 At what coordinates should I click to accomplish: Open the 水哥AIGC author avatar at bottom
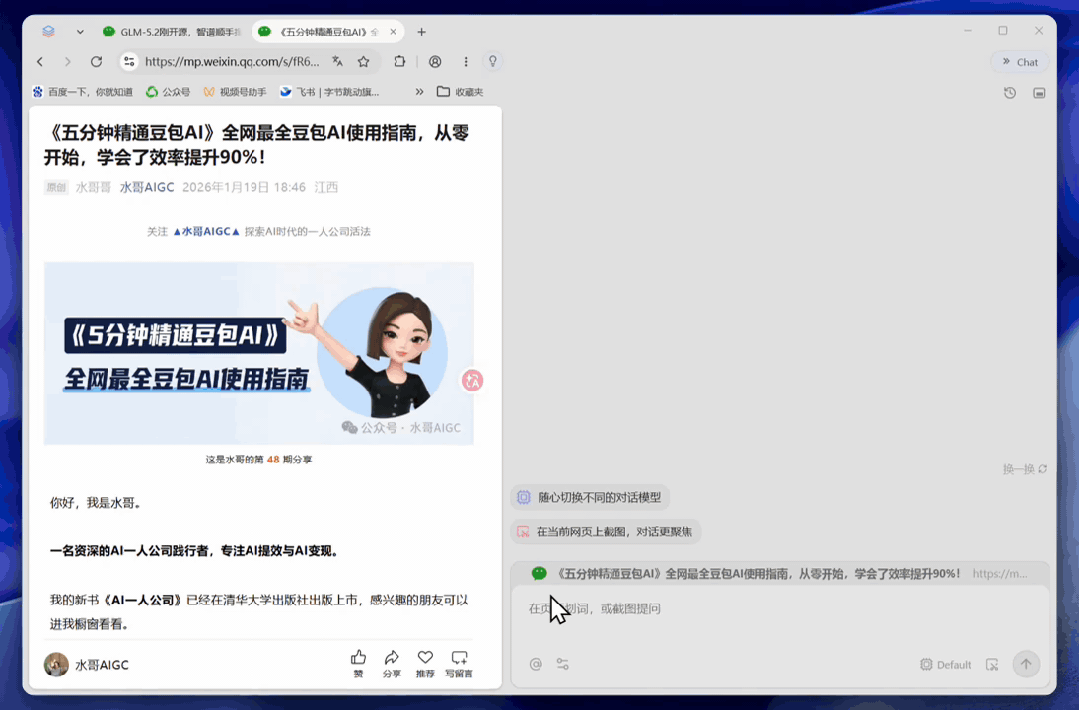(56, 665)
